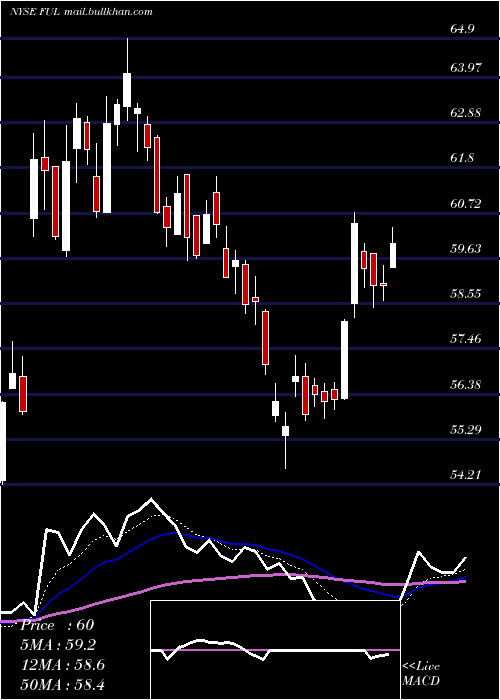Click the 56.38 price axis label
Screen dimensions: 500x700
tap(466, 384)
